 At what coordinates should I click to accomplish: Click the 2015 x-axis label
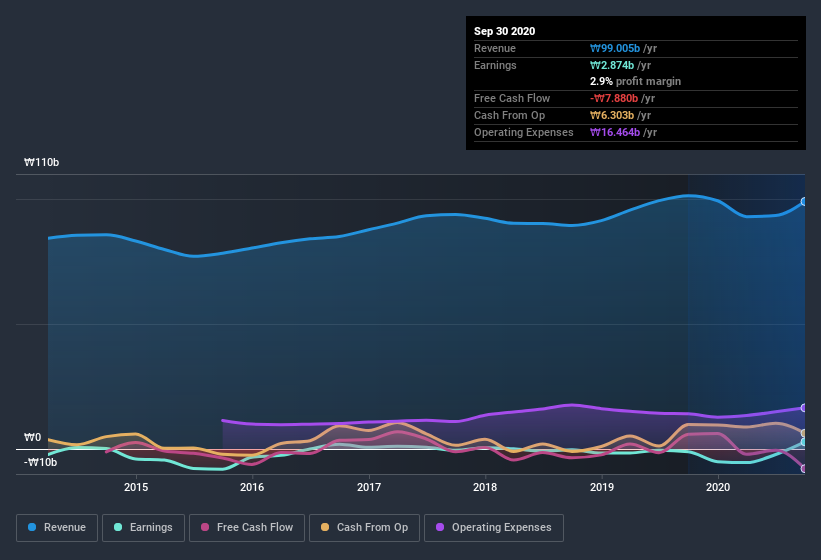136,487
